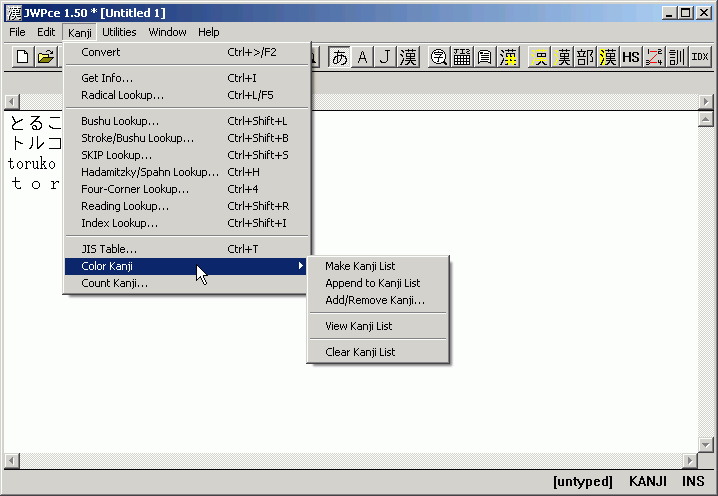
Task: Choose Clear Kanji List
Action: click(378, 352)
